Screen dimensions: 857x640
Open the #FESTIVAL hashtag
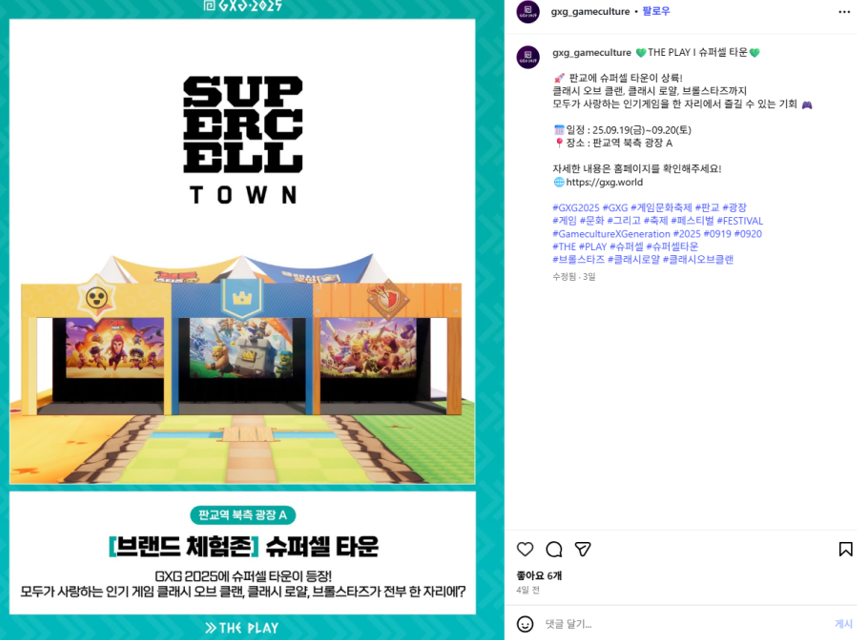(x=739, y=221)
